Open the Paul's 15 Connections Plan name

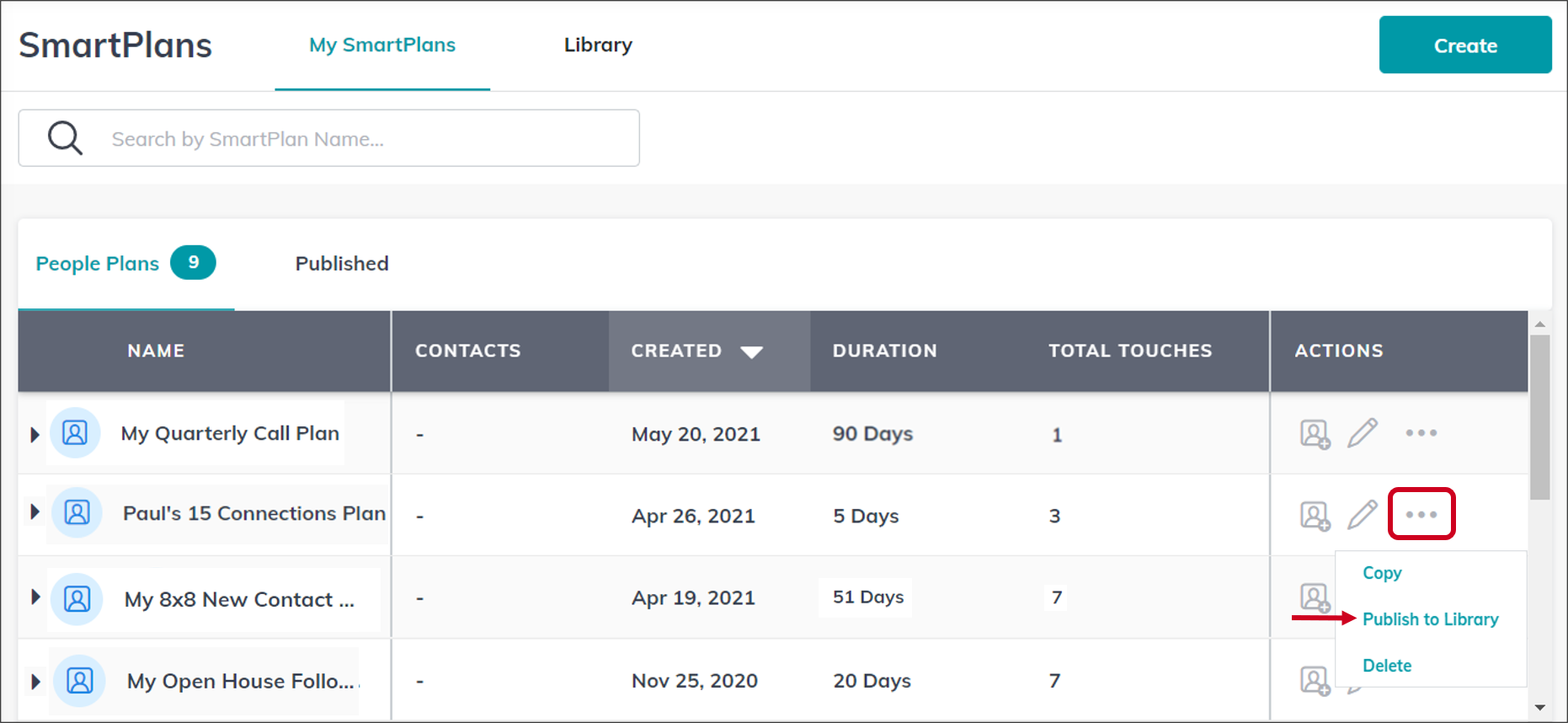point(254,513)
